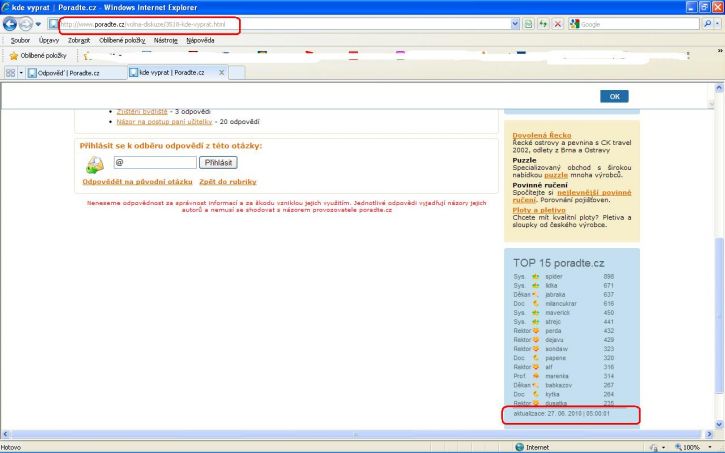Open the tab list dropdown arrow
Image resolution: width=725 pixels, height=453 pixels.
tap(21, 73)
